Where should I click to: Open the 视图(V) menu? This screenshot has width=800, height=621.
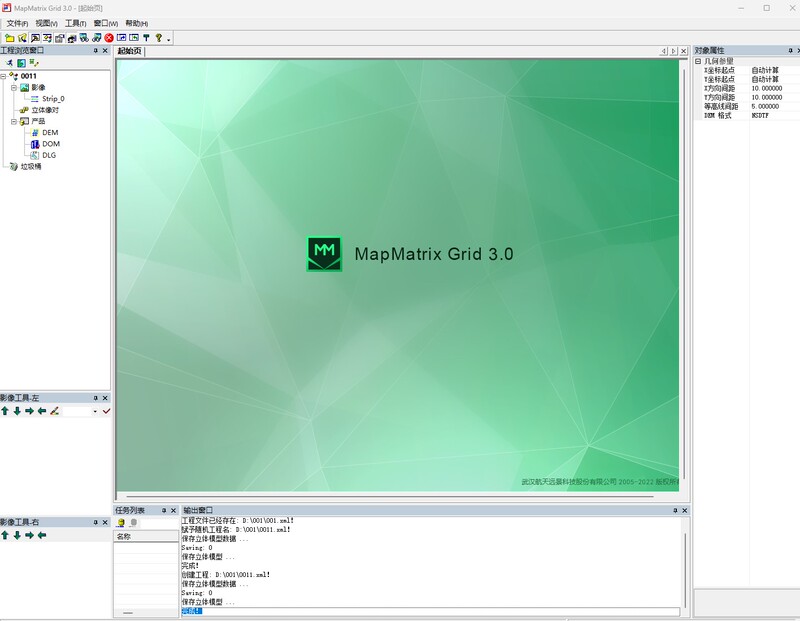click(46, 23)
